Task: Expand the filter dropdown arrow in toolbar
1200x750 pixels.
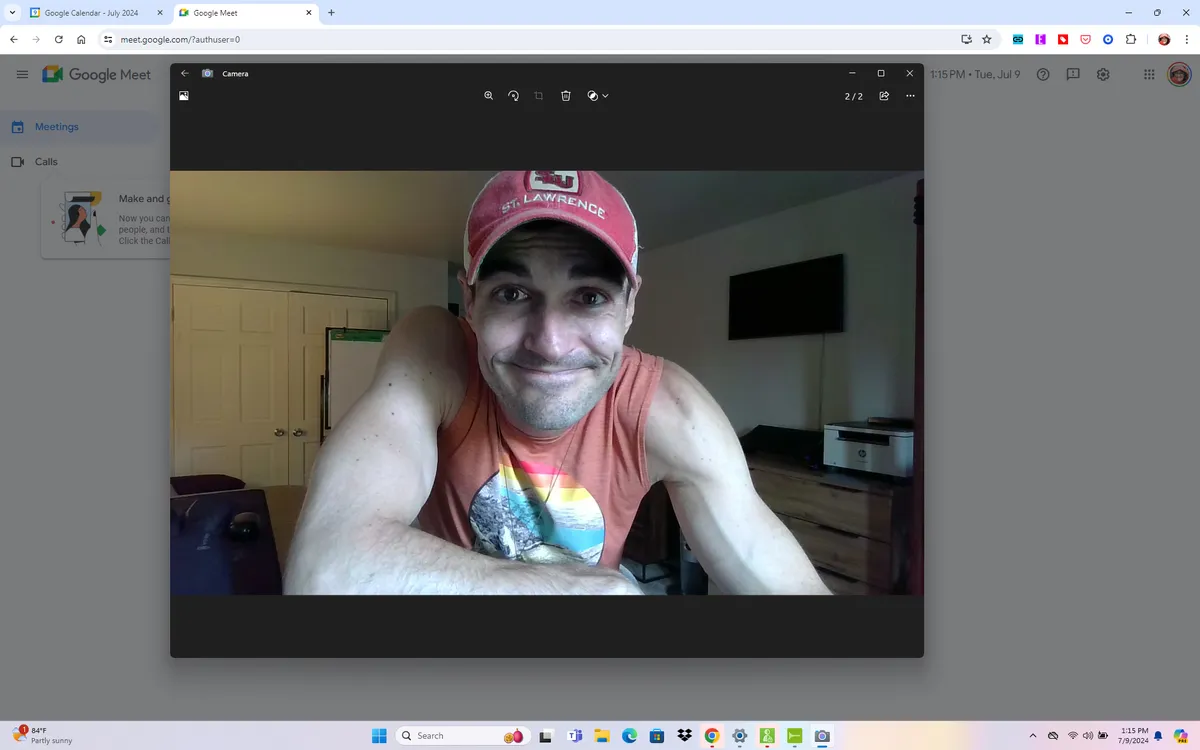Action: click(x=606, y=96)
